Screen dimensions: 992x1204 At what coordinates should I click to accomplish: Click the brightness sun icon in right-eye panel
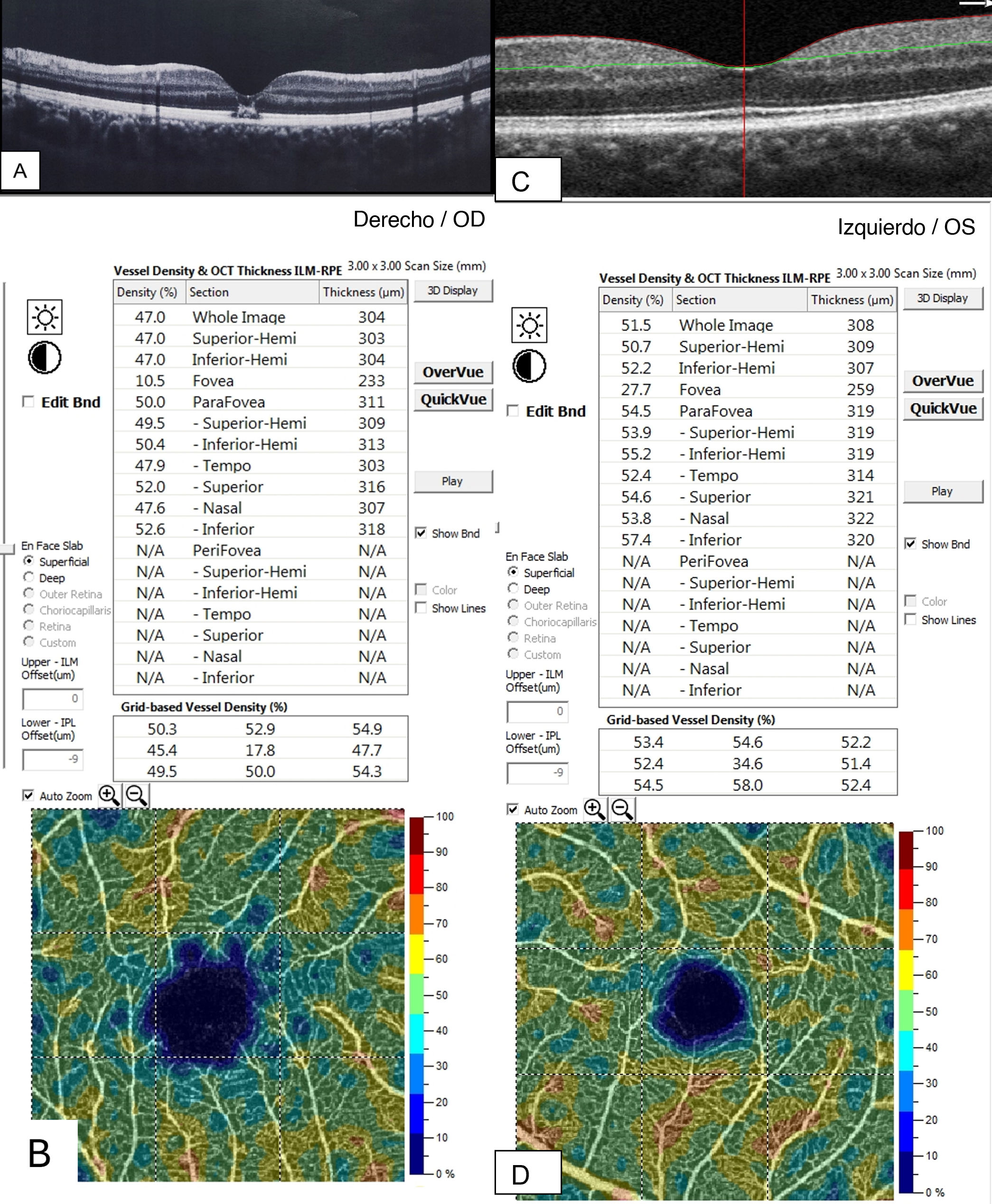(45, 317)
